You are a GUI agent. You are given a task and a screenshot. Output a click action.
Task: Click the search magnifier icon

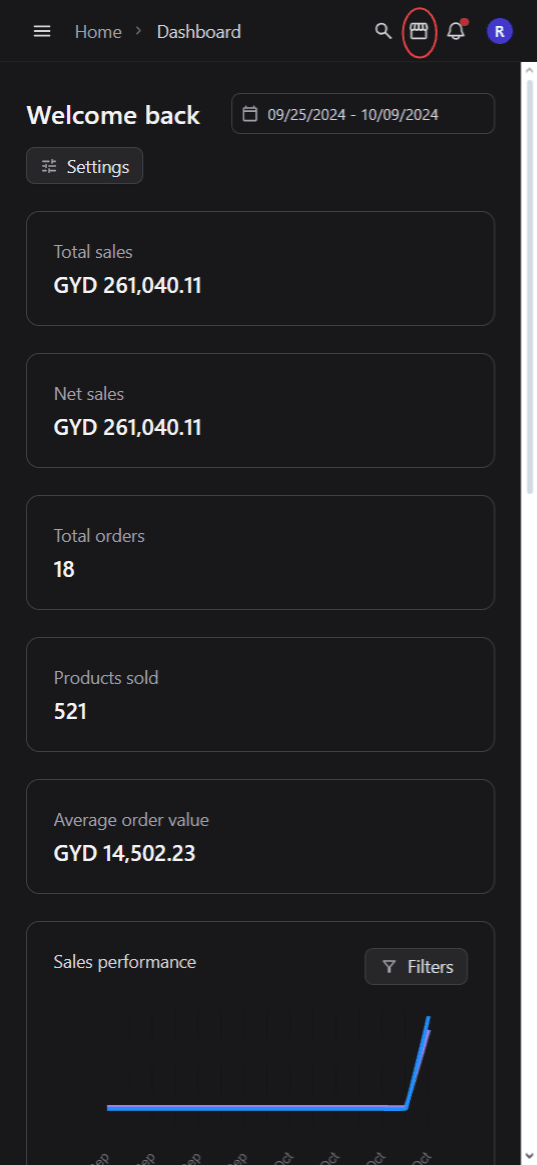point(383,31)
